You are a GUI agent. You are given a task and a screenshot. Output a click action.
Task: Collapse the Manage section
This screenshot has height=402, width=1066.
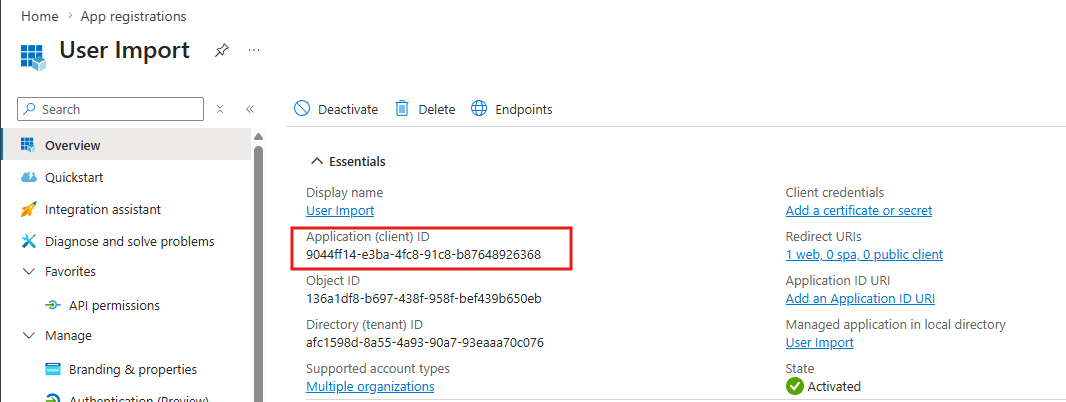tap(29, 335)
